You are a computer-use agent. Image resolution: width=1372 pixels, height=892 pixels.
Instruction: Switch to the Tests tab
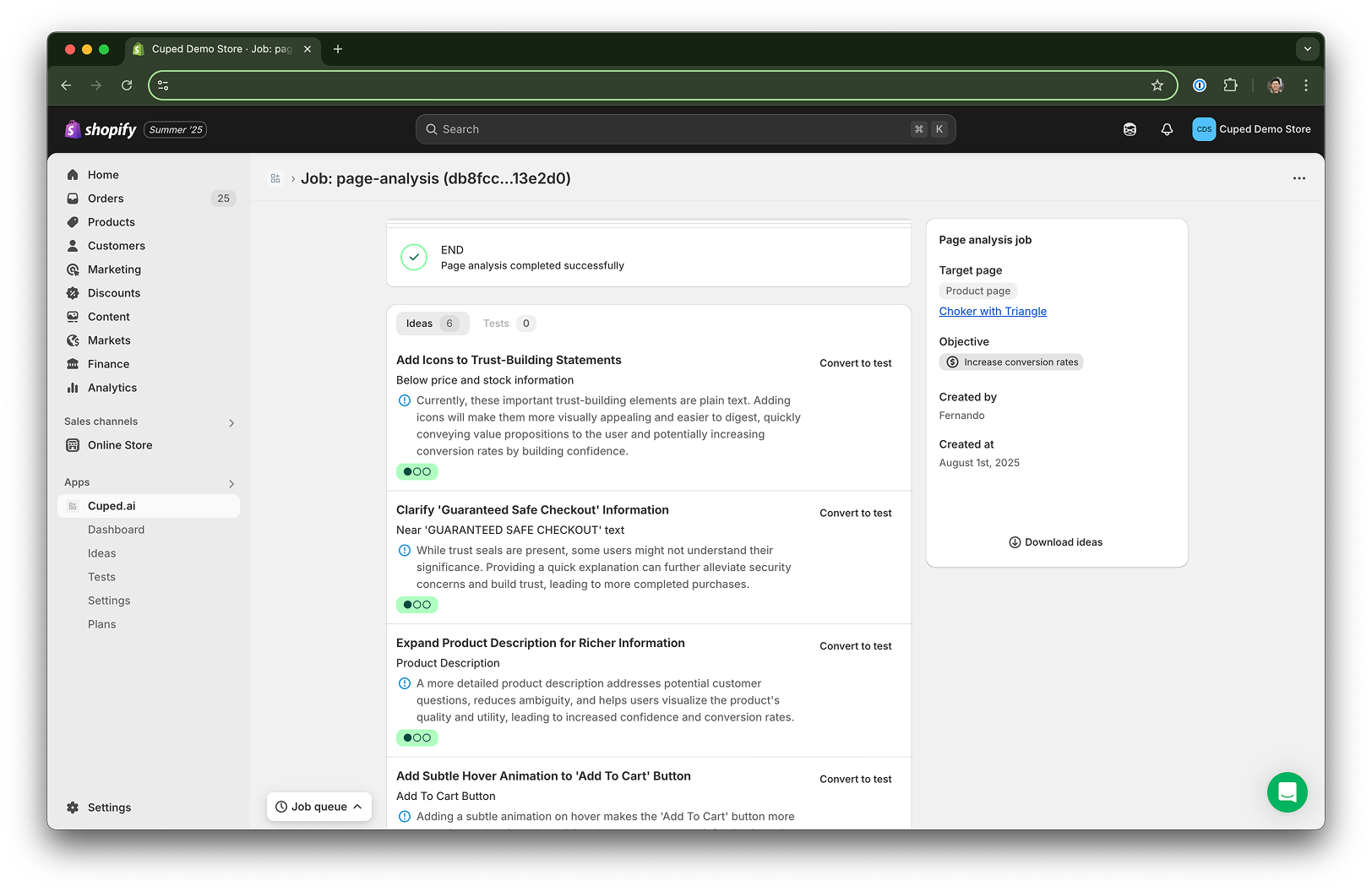507,324
